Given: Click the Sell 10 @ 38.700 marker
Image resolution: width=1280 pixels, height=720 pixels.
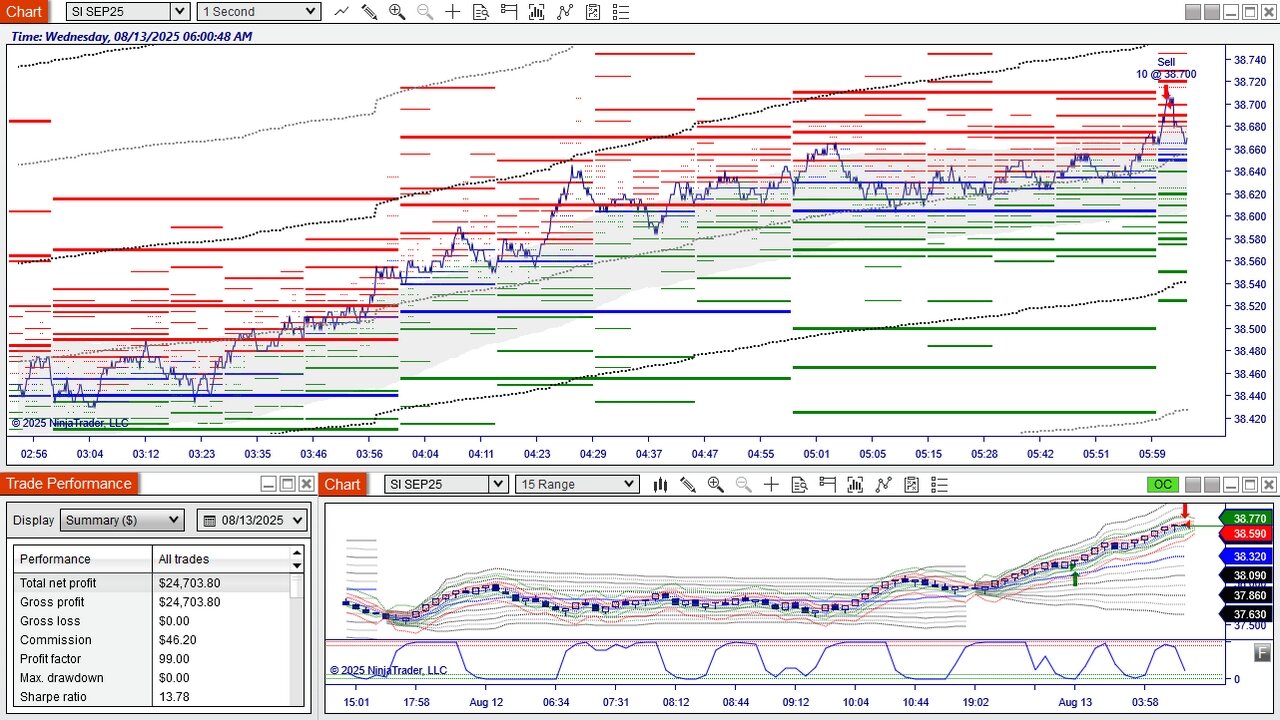Looking at the screenshot, I should pos(1166,69).
